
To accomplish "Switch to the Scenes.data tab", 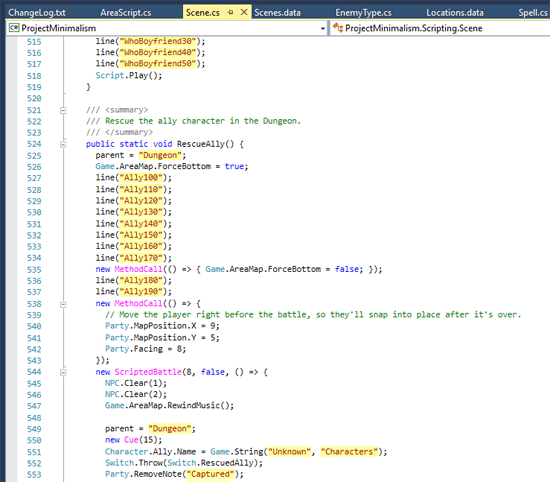I will pyautogui.click(x=277, y=13).
